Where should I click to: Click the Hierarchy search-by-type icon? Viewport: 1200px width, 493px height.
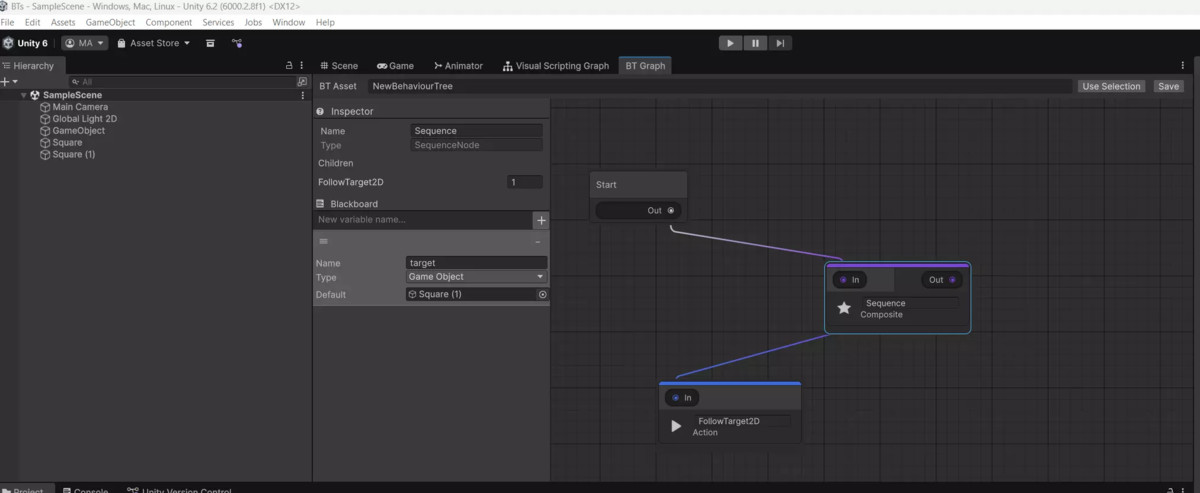click(302, 81)
